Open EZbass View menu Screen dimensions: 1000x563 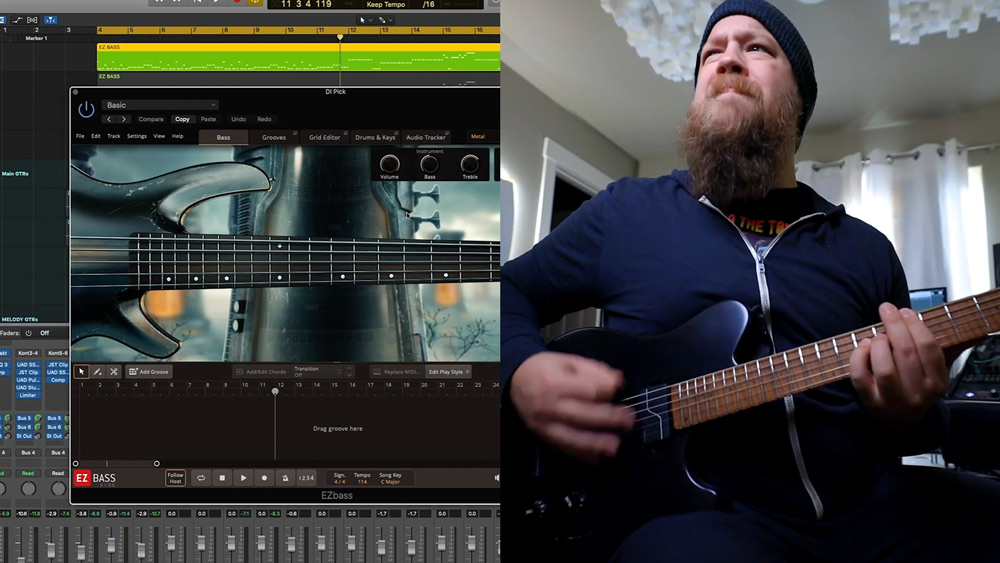coord(159,136)
